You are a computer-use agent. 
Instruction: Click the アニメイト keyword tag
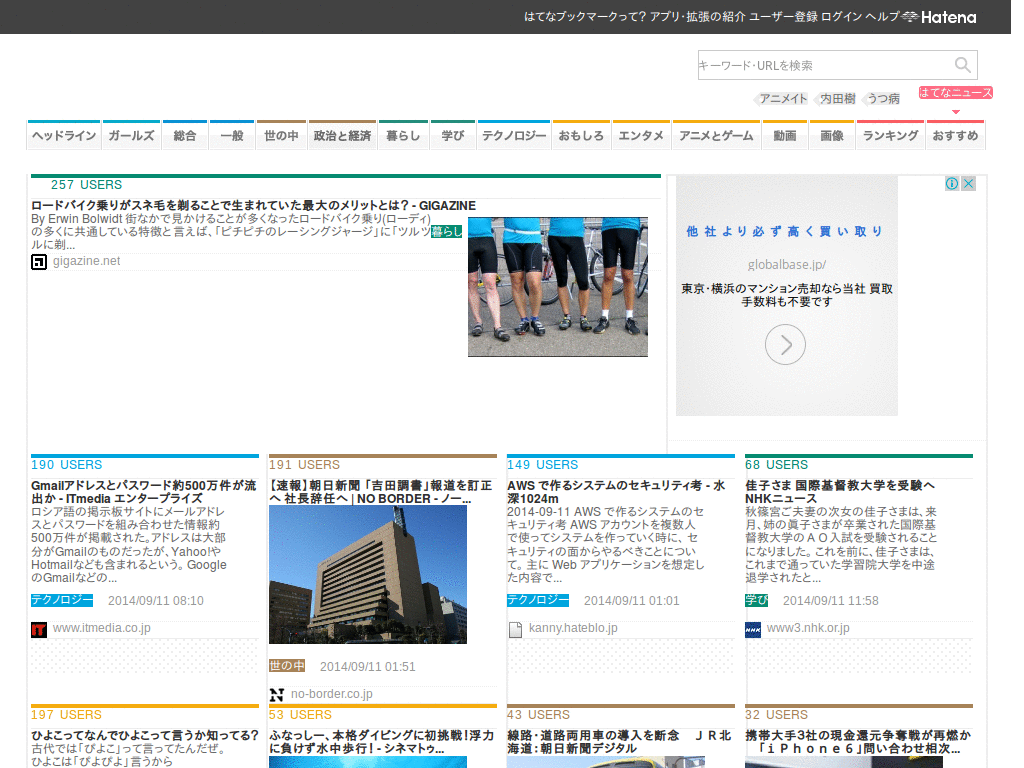pyautogui.click(x=783, y=99)
